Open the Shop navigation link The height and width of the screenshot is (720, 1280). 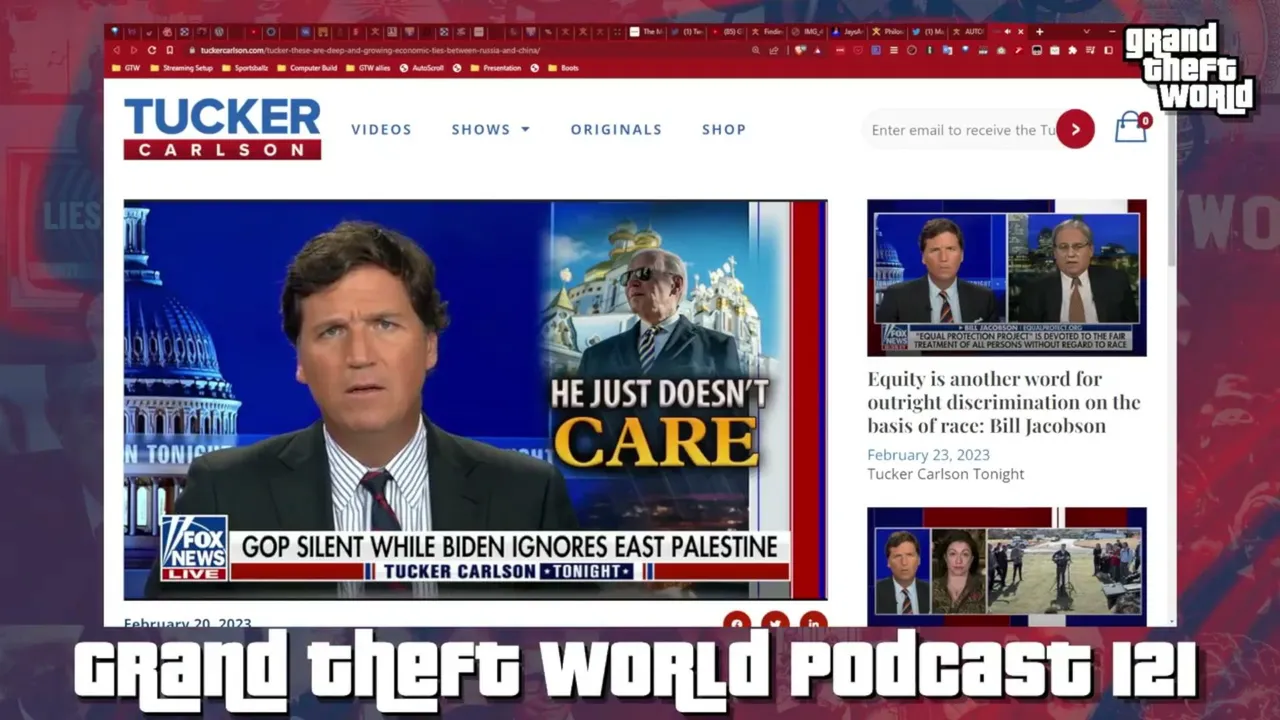click(724, 129)
